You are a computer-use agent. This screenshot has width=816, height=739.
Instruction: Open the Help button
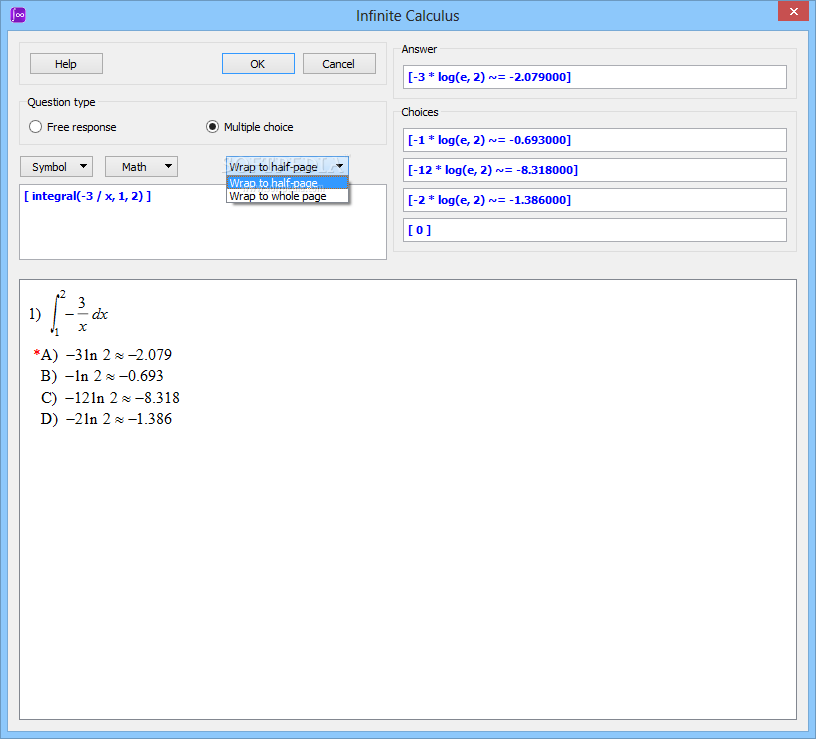[66, 63]
